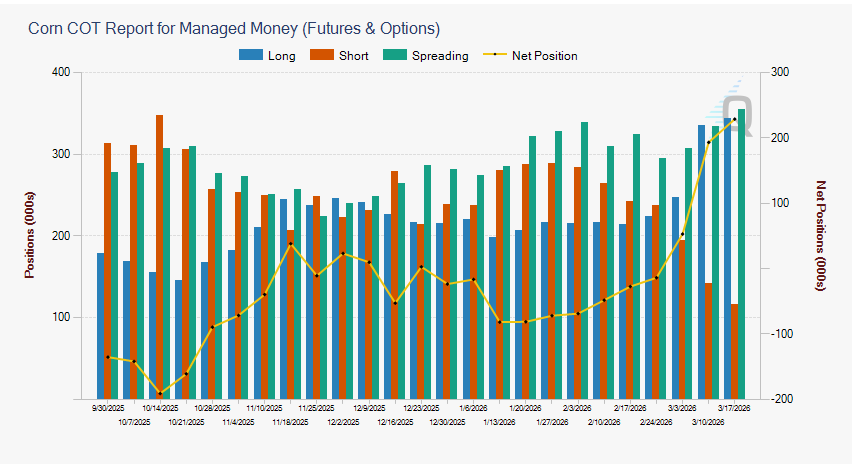Click the blue Long legend color swatch
Screen dimensions: 856x466
tap(251, 55)
